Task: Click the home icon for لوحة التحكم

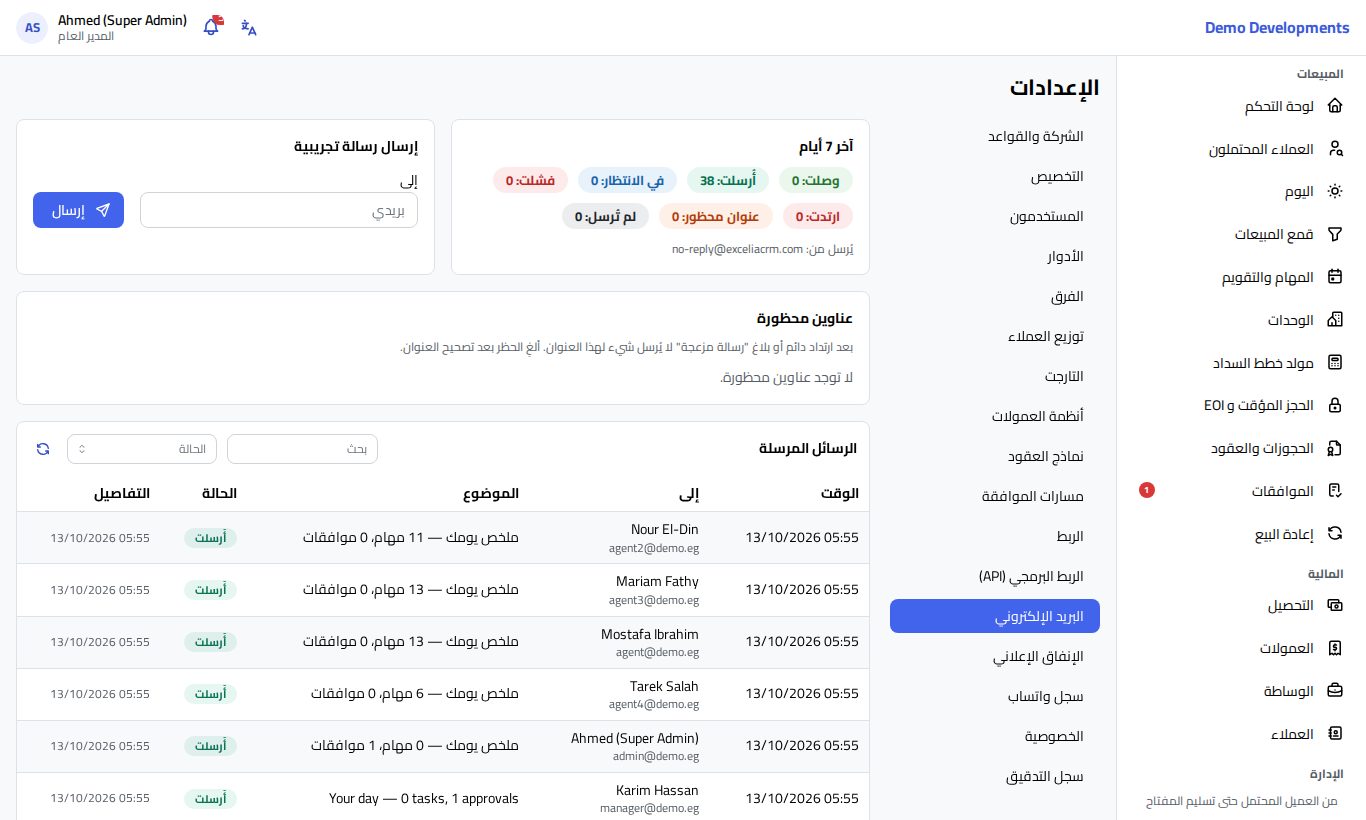Action: [x=1334, y=106]
